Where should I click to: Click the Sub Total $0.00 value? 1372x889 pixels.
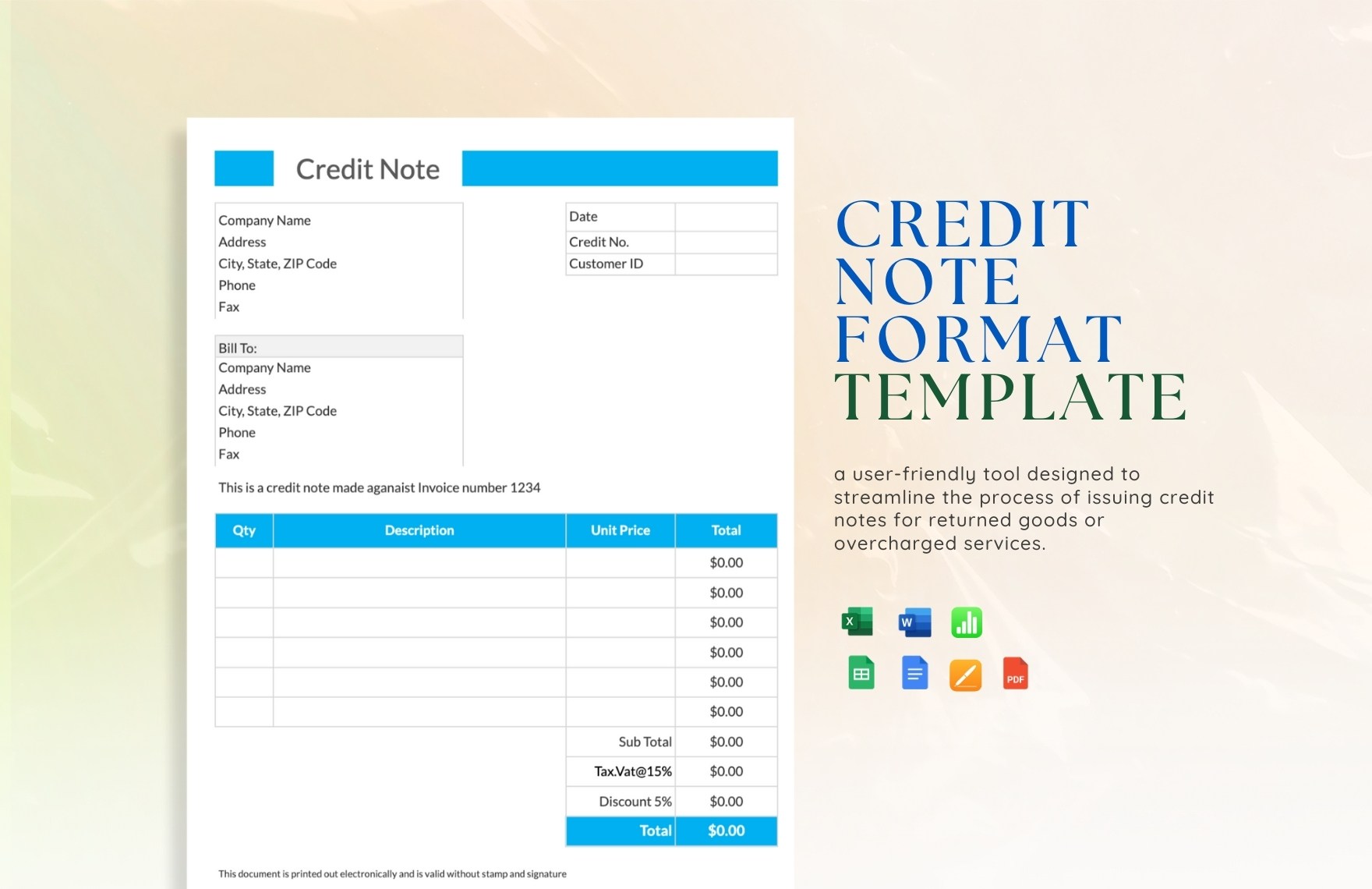pos(727,742)
